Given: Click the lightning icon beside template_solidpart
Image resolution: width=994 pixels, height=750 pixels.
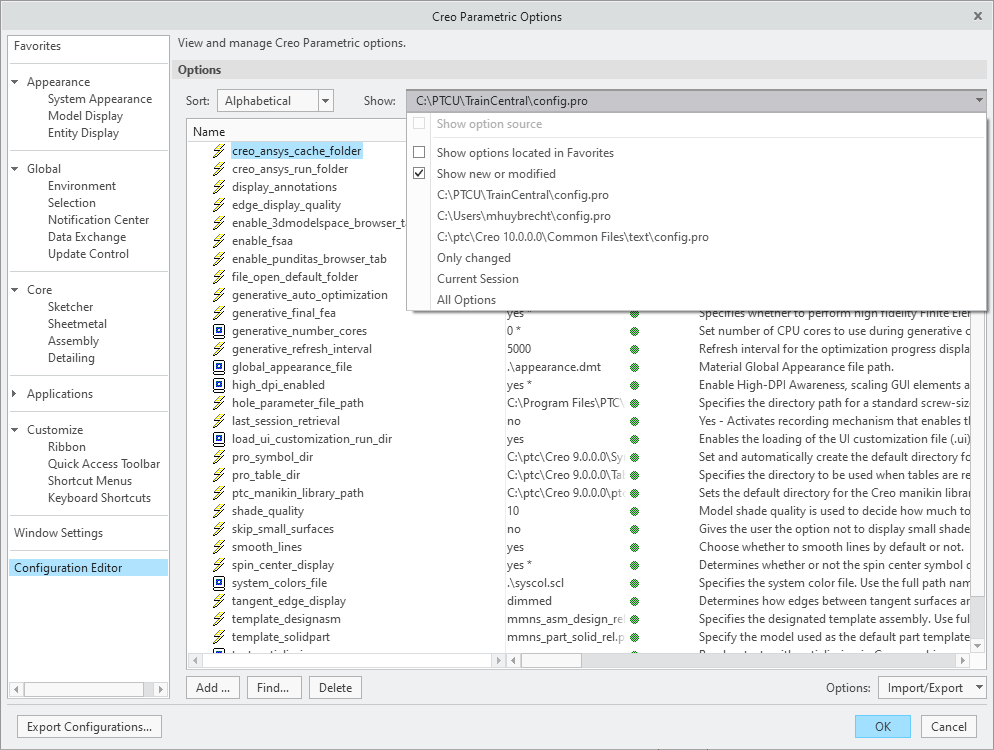Looking at the screenshot, I should coord(219,637).
